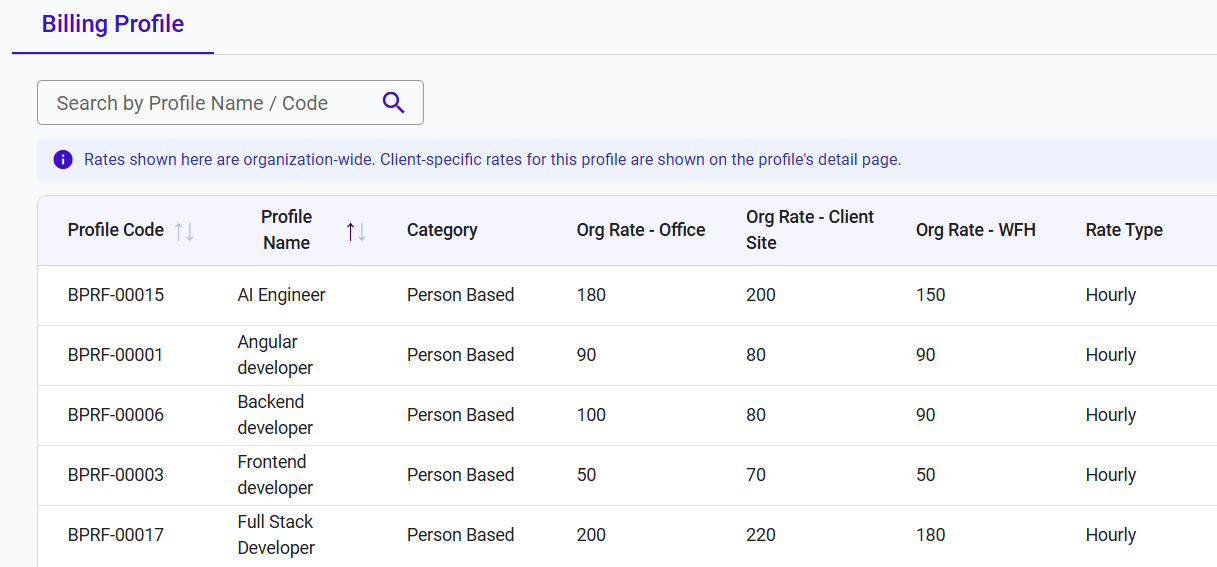Click office rate 100 for Backend developer
The image size is (1217, 567).
pos(592,415)
